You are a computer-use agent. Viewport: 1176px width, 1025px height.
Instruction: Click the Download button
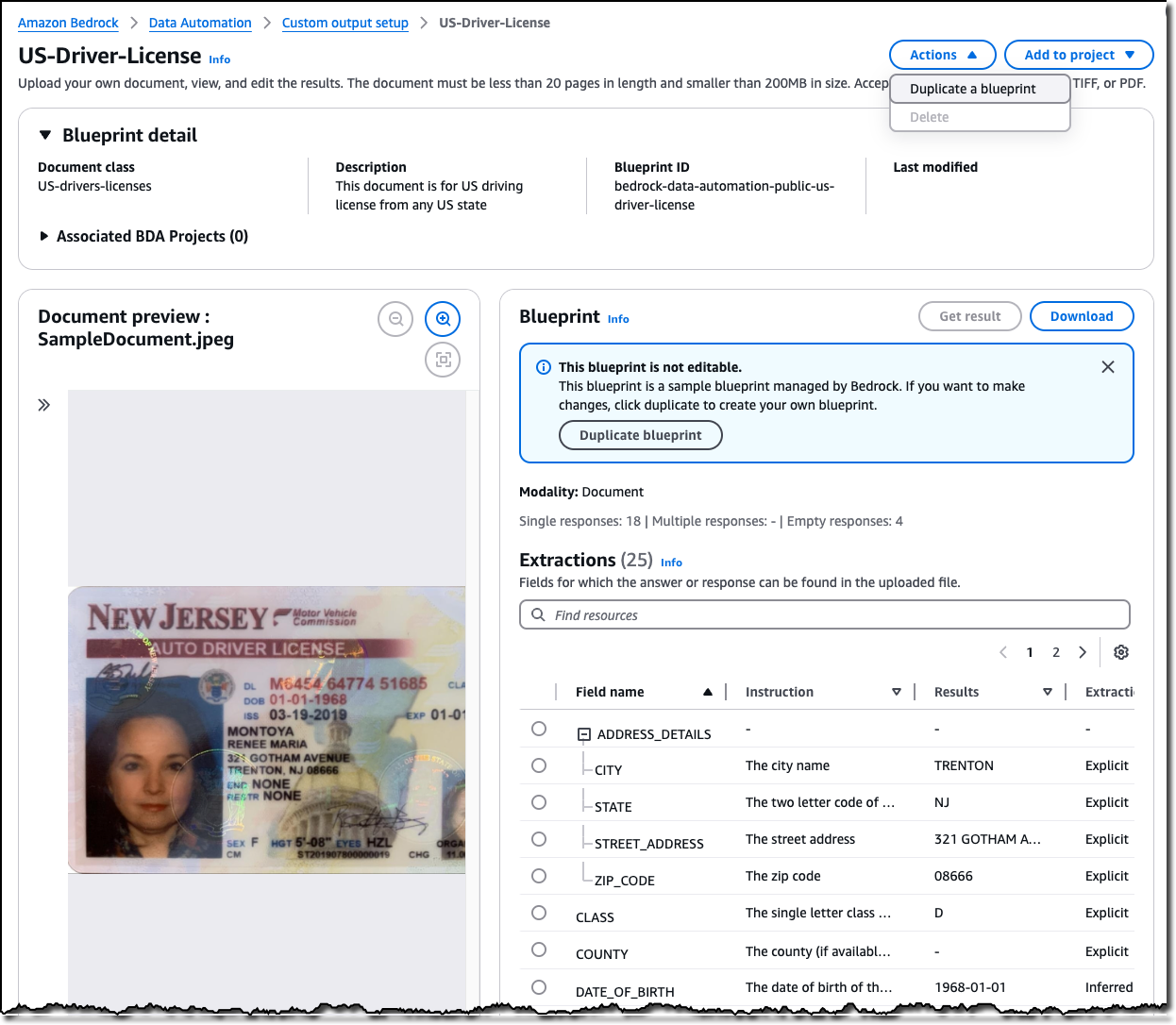click(1081, 316)
